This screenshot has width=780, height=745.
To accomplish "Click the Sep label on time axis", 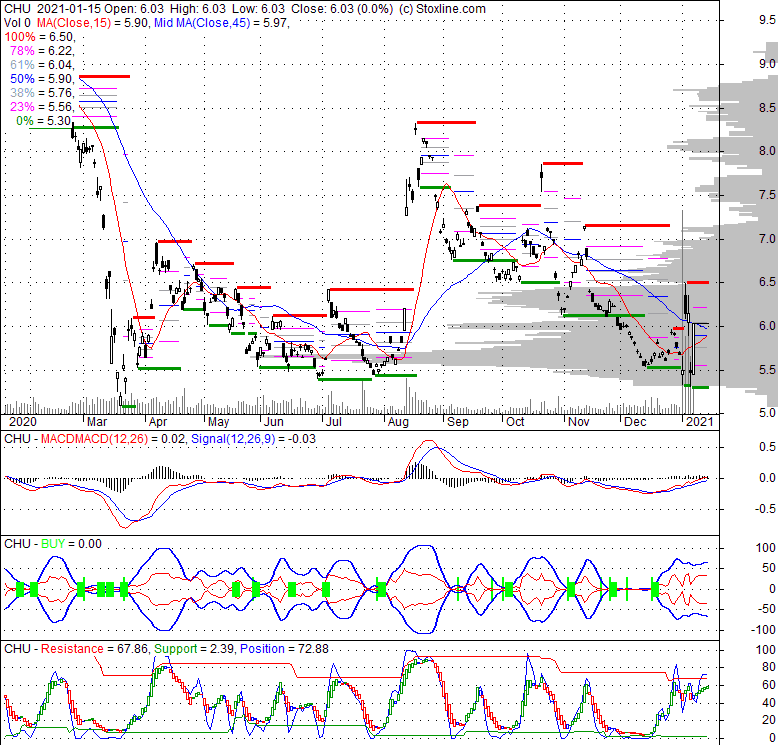I will point(458,422).
